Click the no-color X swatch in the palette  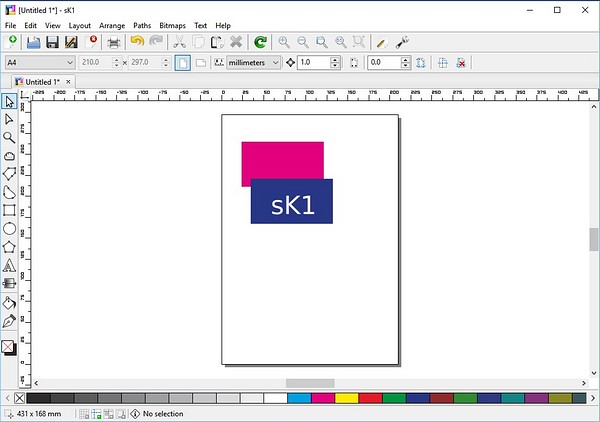pos(20,398)
